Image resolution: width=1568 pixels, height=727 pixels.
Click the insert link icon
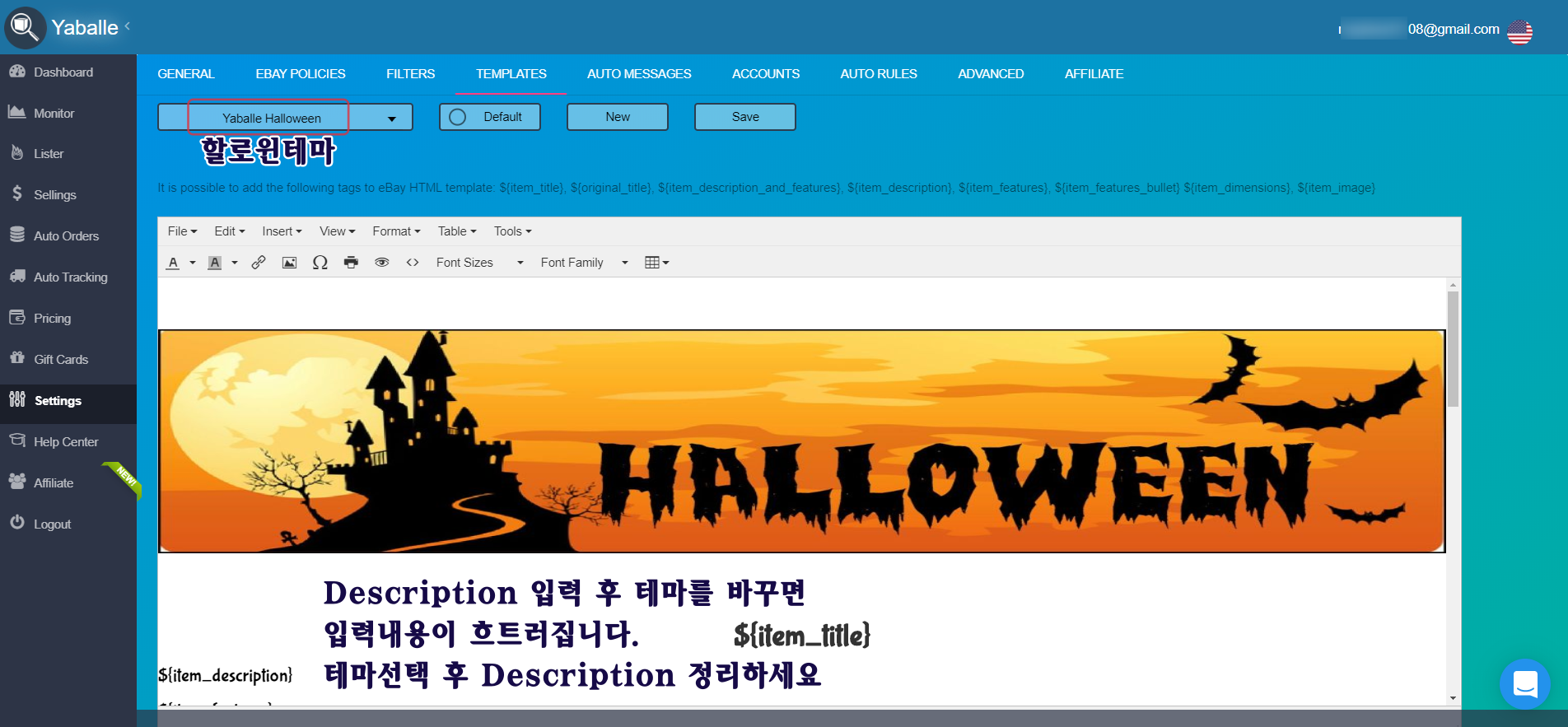coord(259,262)
